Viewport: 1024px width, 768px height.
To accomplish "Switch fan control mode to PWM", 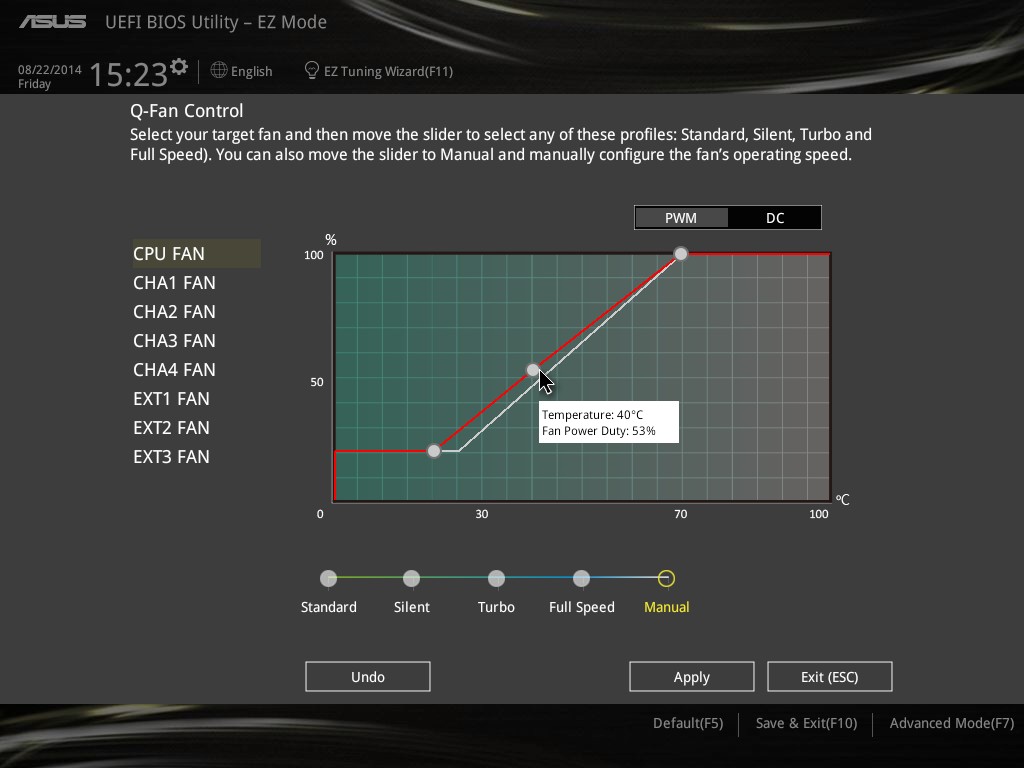I will coord(681,218).
